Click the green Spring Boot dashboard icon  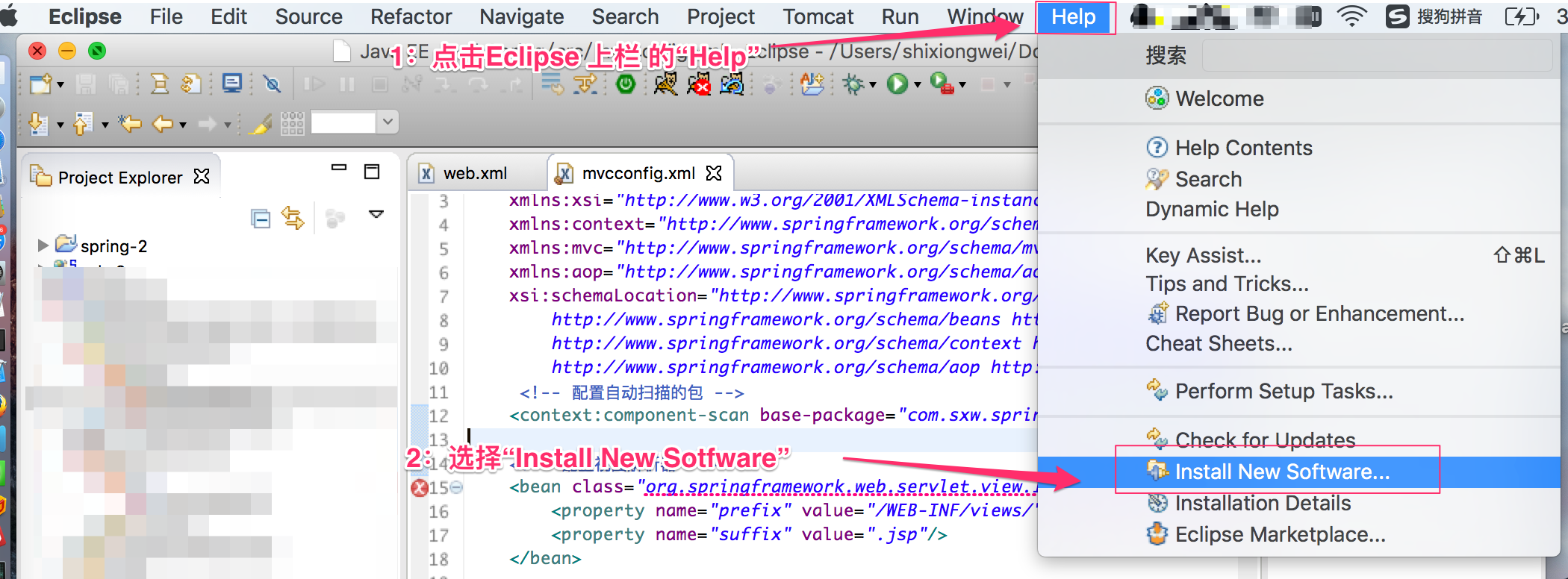coord(626,84)
